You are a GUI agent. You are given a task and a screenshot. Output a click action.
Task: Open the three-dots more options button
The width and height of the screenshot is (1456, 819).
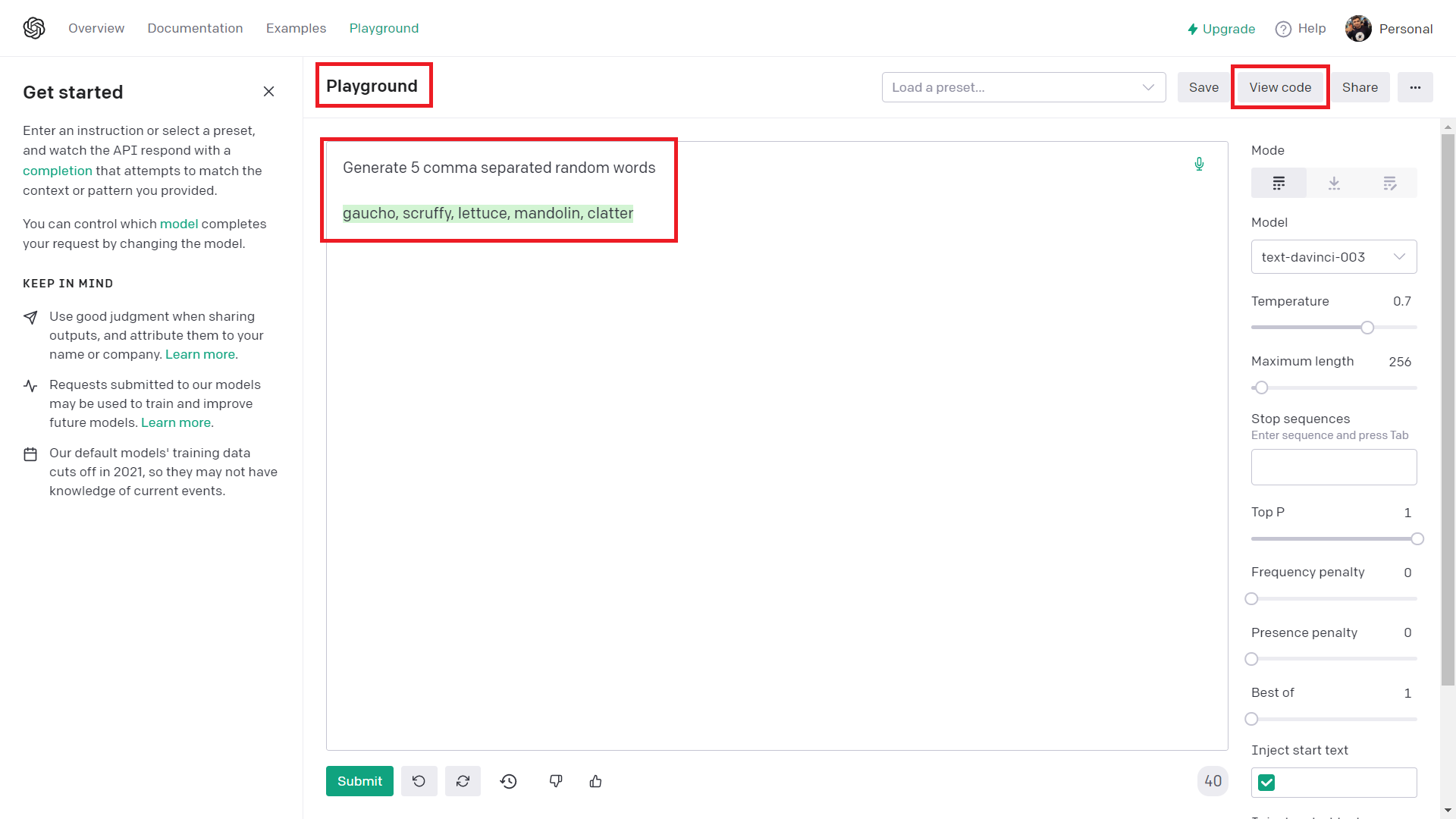1415,87
